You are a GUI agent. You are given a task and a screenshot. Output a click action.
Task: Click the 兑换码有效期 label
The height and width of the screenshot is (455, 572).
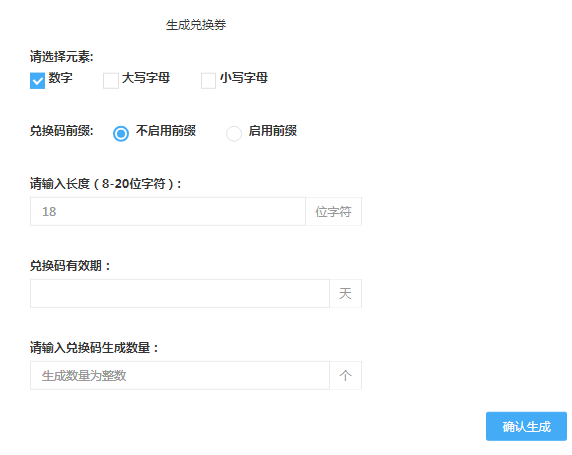[x=70, y=266]
